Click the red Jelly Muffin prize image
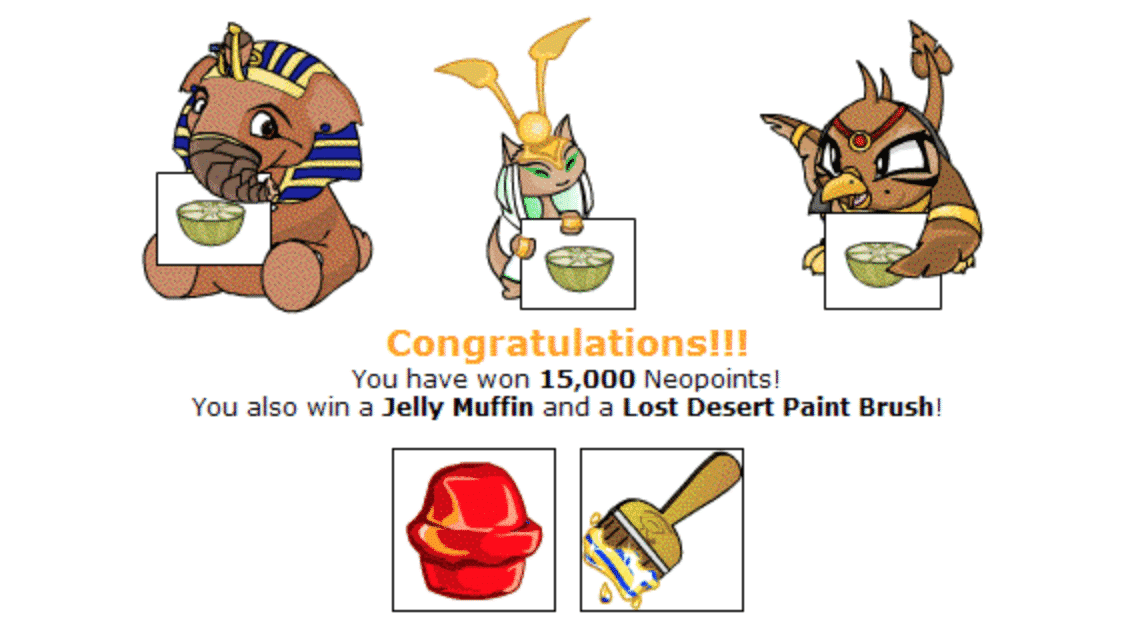The height and width of the screenshot is (622, 1122). [474, 530]
